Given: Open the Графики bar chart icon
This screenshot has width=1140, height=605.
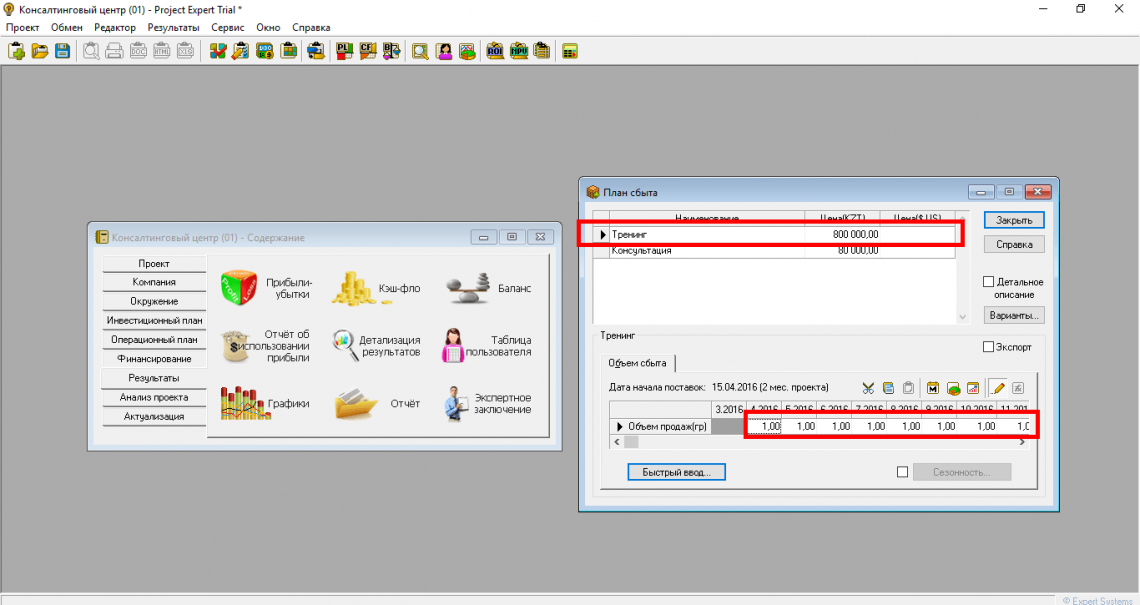Looking at the screenshot, I should click(240, 404).
